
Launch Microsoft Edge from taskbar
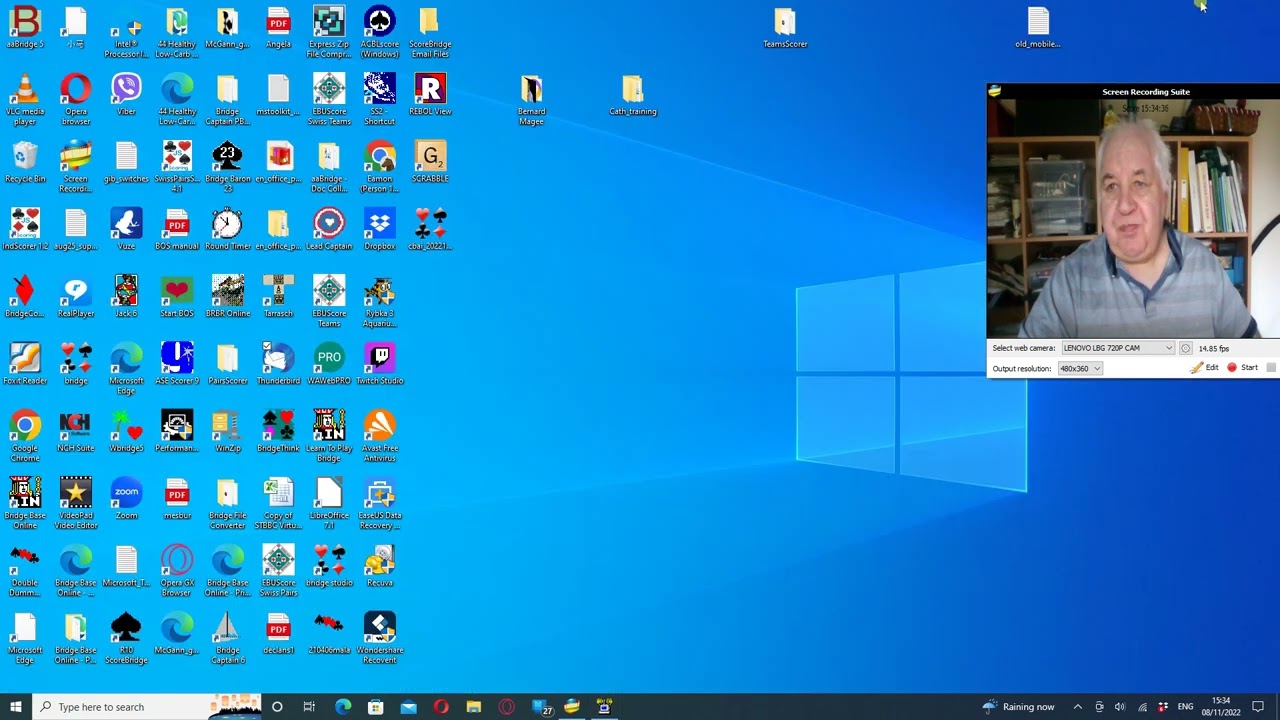pyautogui.click(x=343, y=707)
